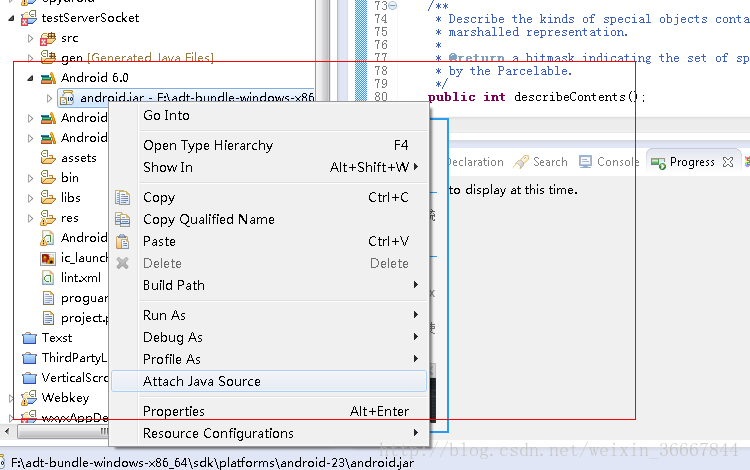This screenshot has width=750, height=470.
Task: Click horizontal scrollbar left arrow in explorer
Action: click(x=7, y=431)
